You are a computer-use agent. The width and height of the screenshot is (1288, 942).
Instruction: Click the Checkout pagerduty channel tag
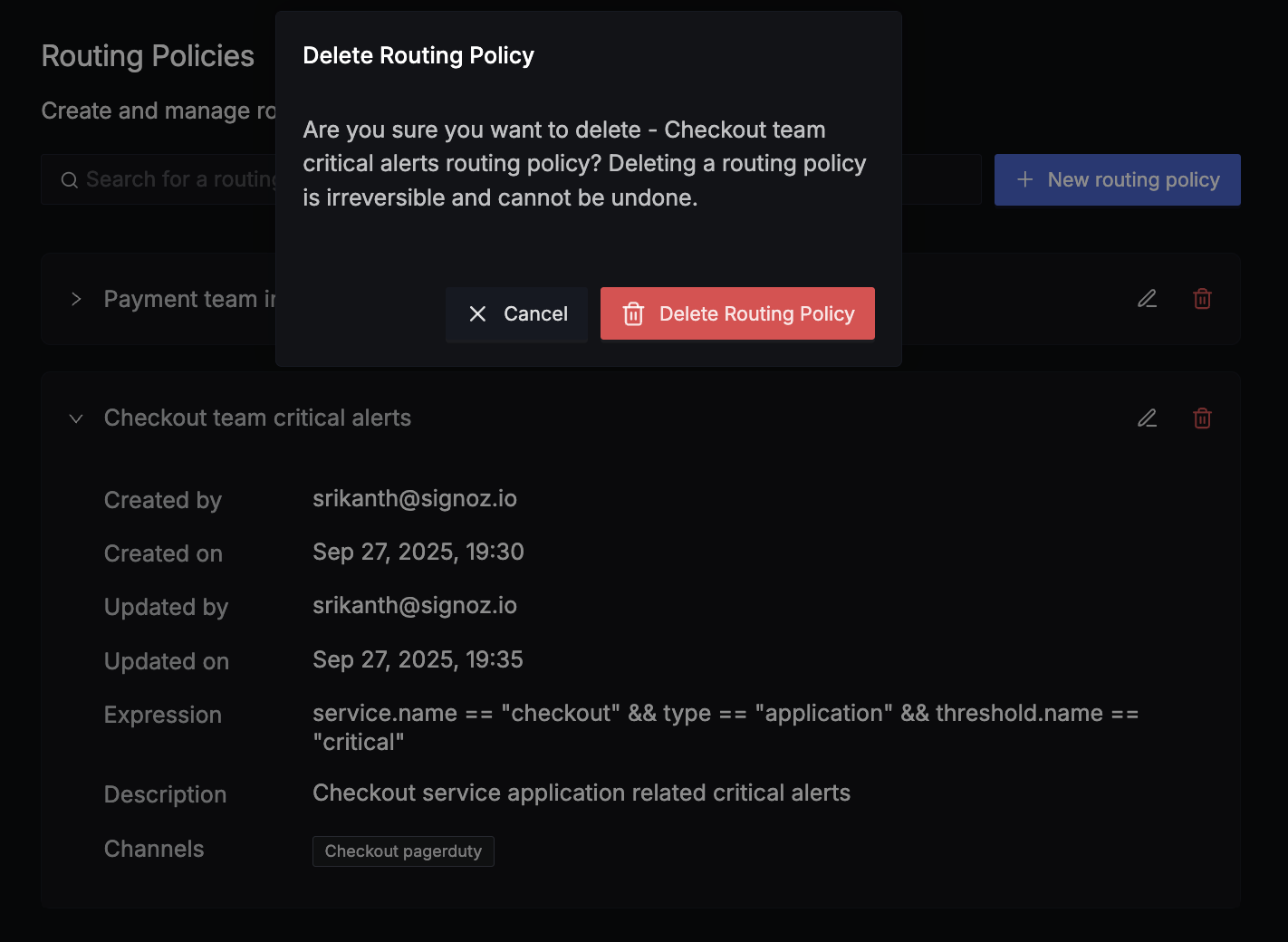point(403,851)
